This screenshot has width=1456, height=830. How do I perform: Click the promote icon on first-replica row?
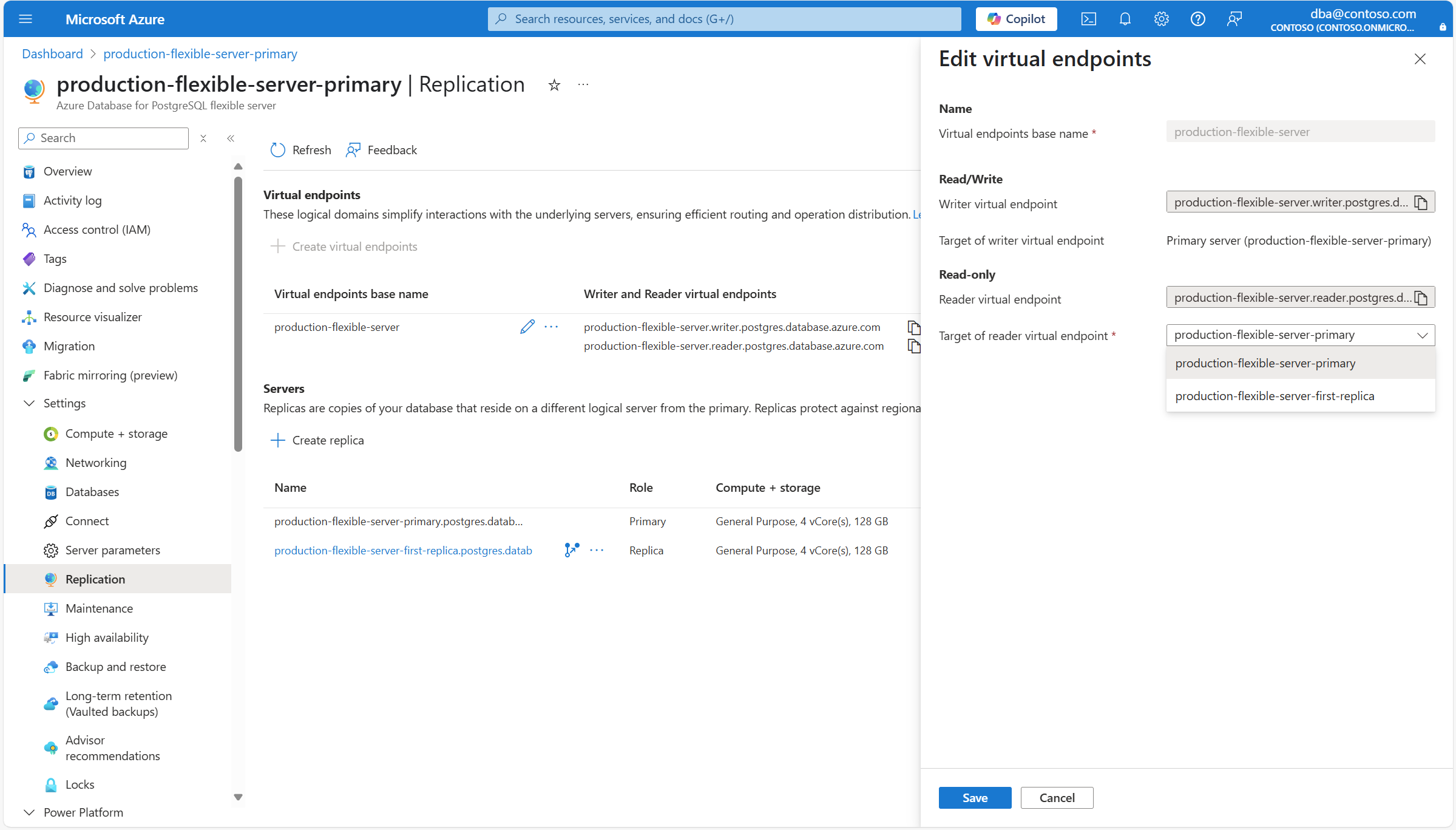coord(571,550)
